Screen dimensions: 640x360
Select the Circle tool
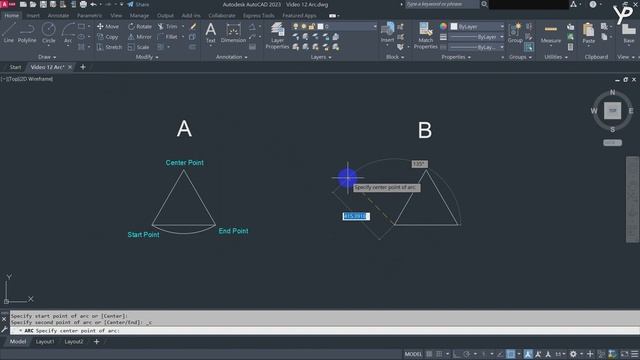tap(49, 33)
